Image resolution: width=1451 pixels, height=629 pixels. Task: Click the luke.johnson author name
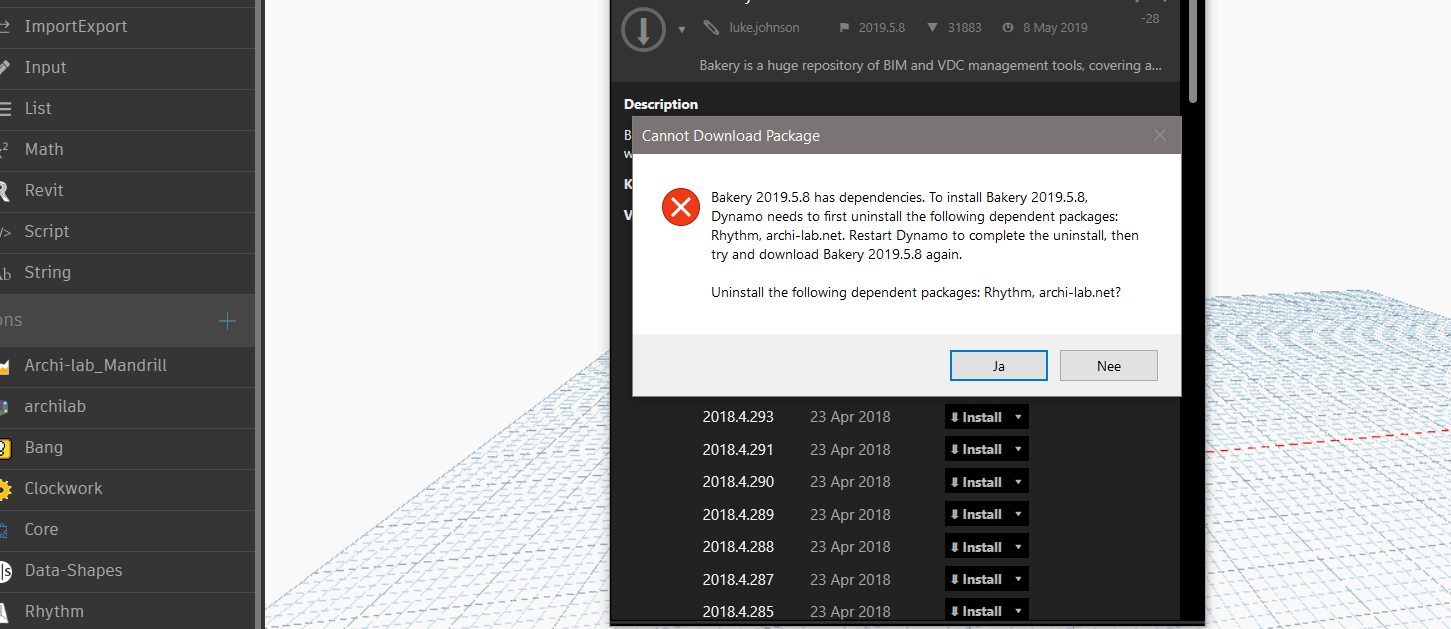(x=765, y=28)
